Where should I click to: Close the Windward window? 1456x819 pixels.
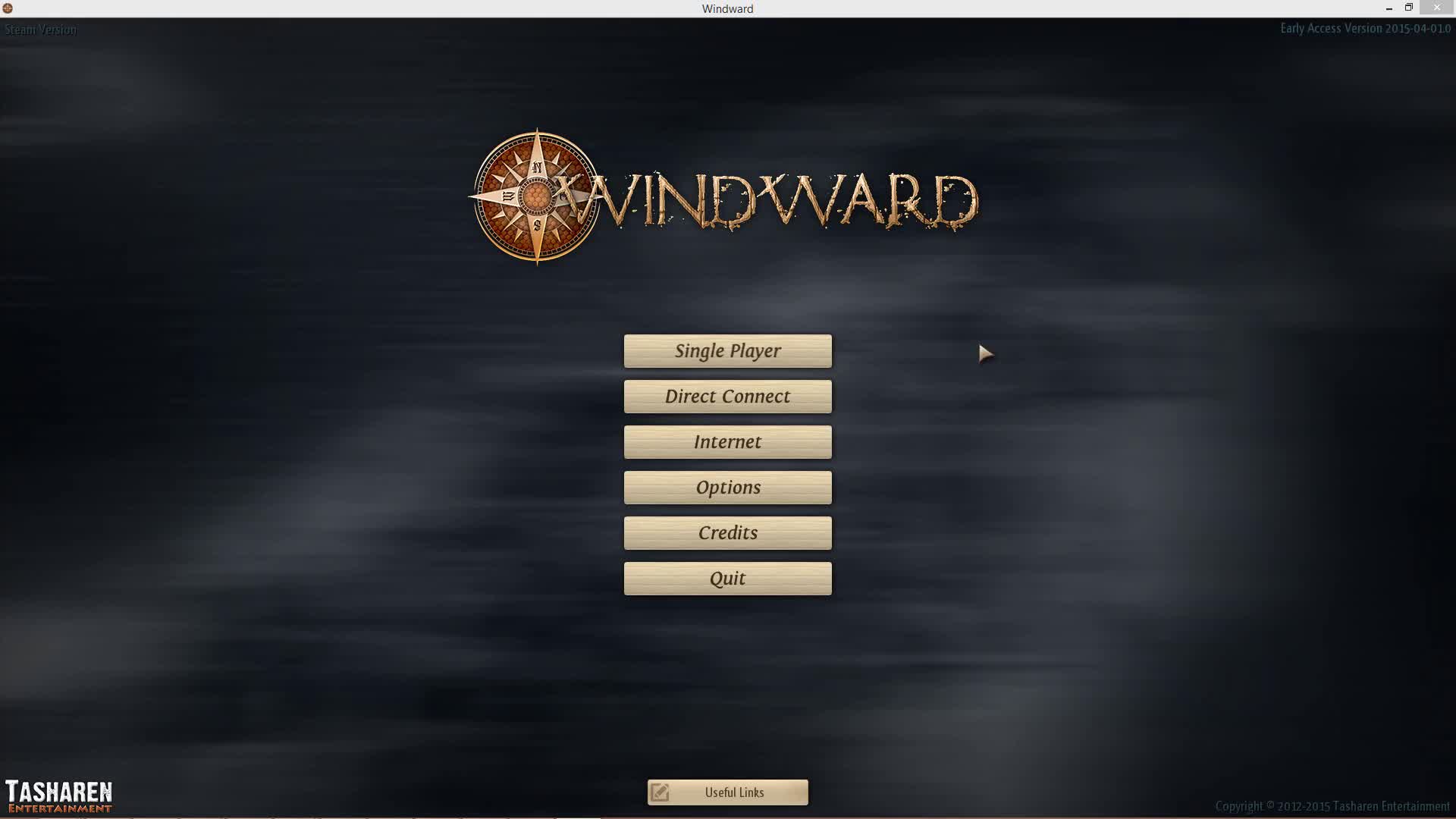click(x=1436, y=8)
